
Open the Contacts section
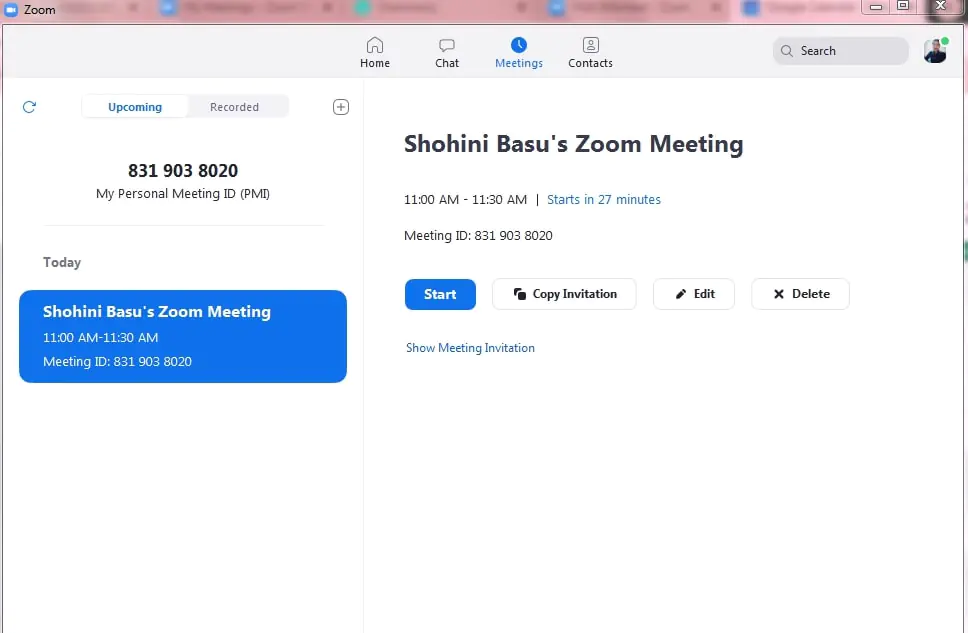point(589,50)
